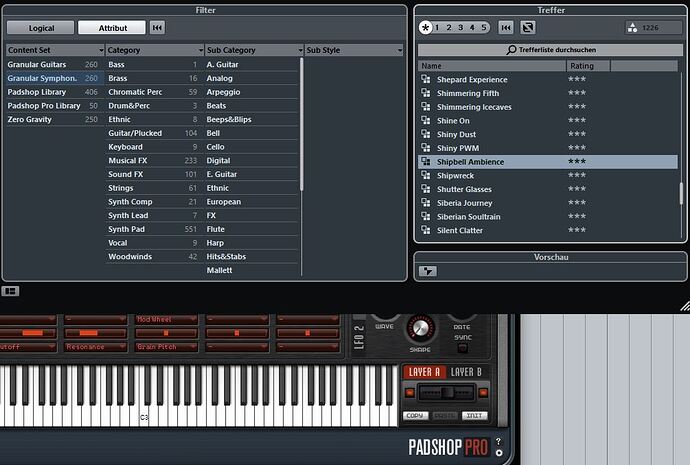Image resolution: width=690 pixels, height=465 pixels.
Task: Select Zero Gravity content set
Action: click(55, 119)
